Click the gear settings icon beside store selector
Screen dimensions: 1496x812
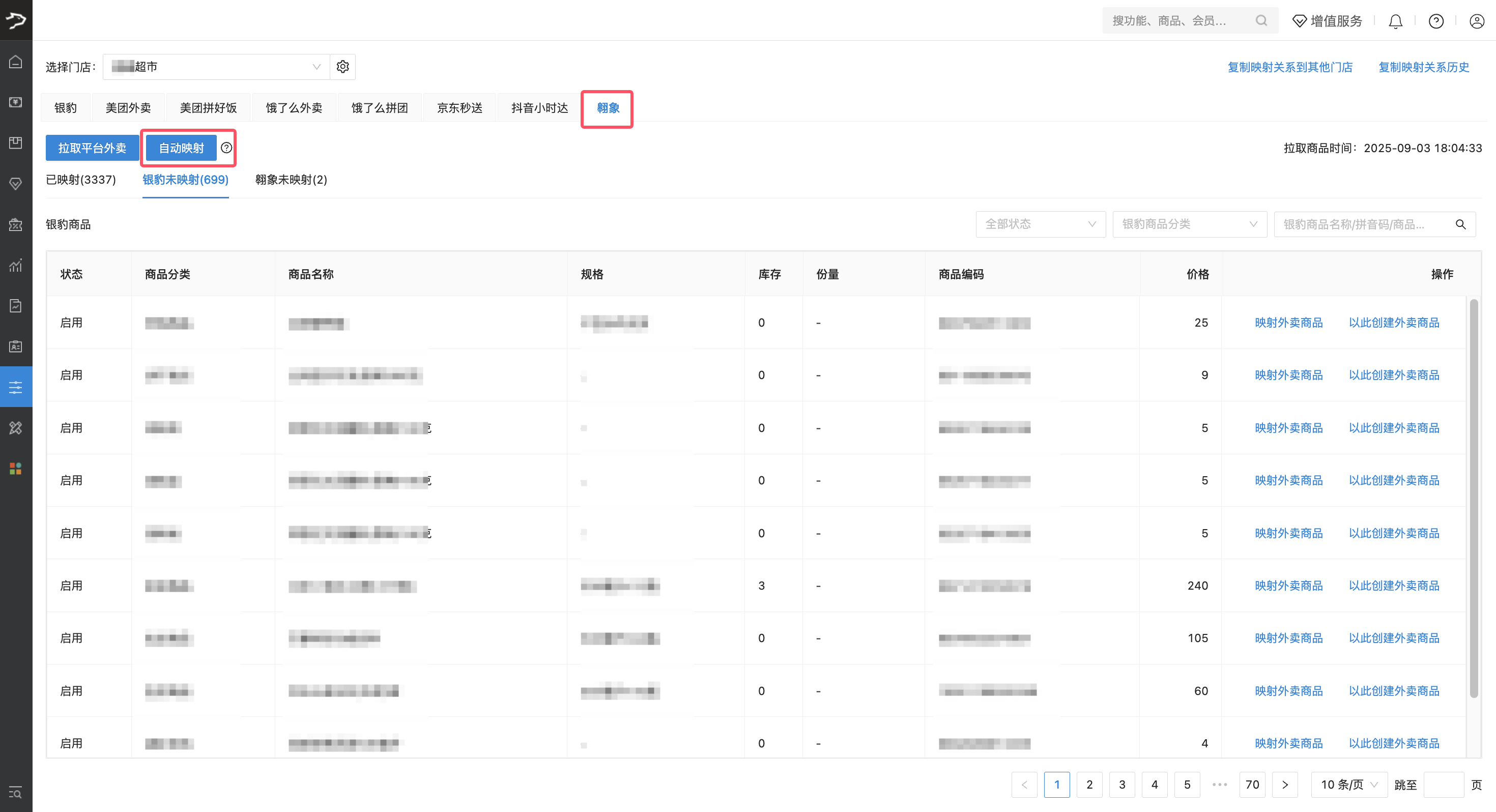click(342, 67)
